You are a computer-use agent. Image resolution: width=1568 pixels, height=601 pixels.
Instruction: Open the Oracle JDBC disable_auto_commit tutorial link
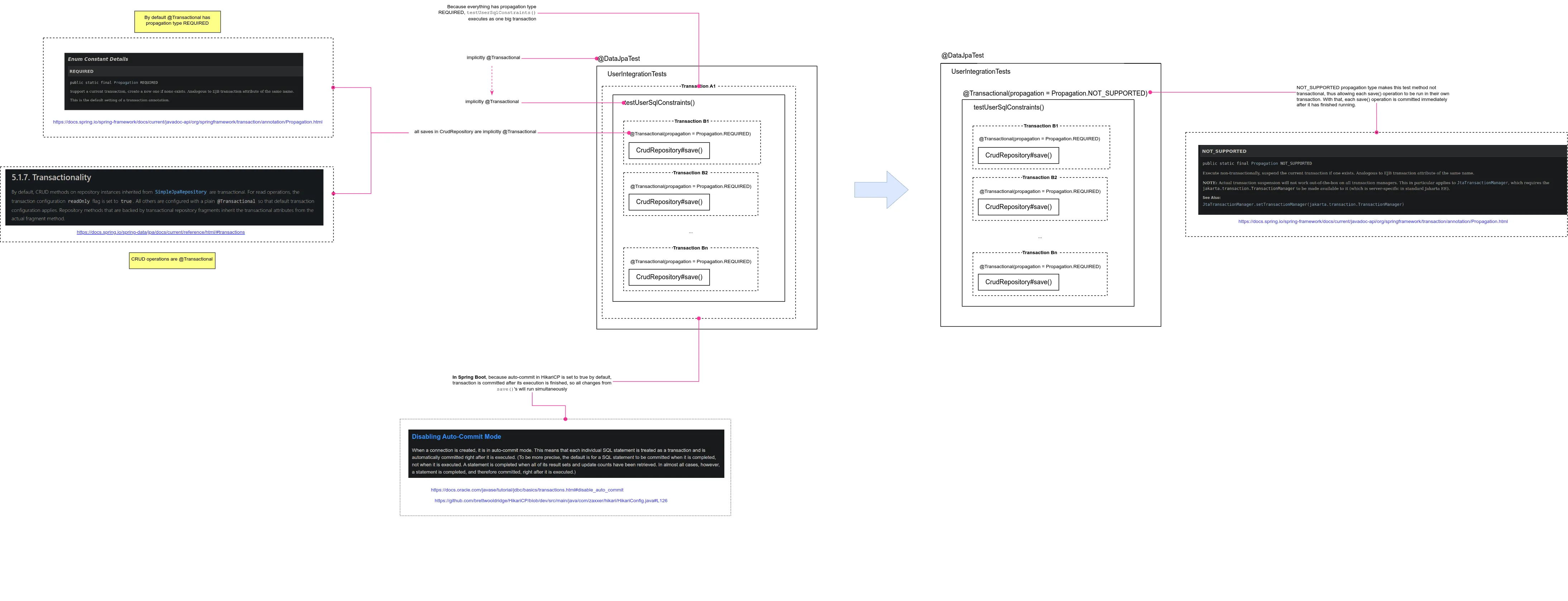(x=527, y=490)
